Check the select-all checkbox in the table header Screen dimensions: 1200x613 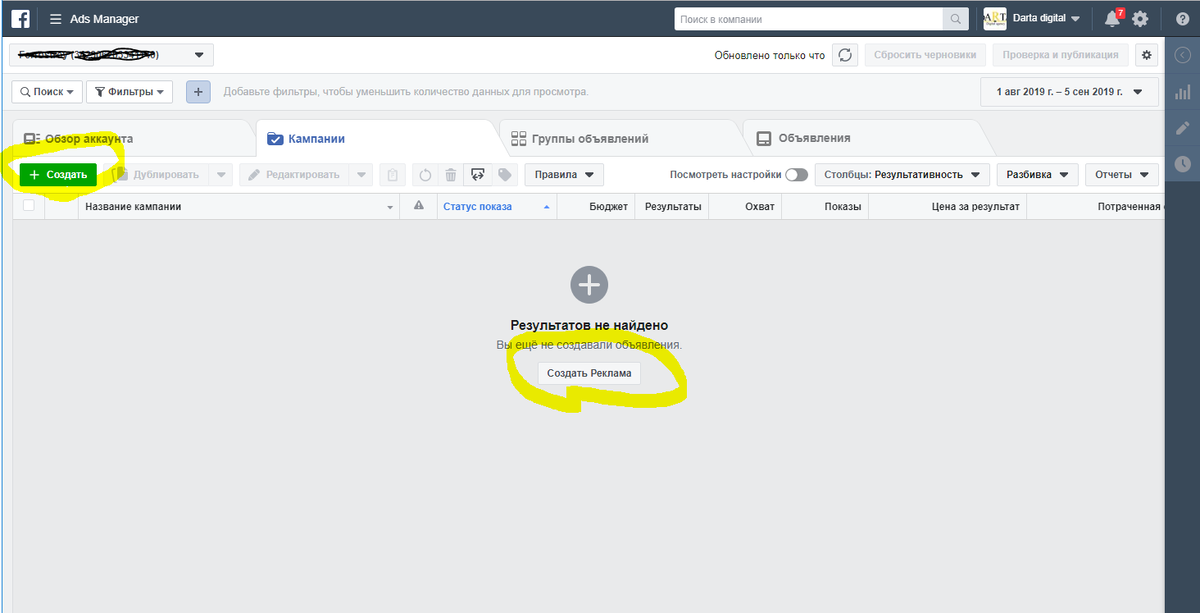(29, 206)
